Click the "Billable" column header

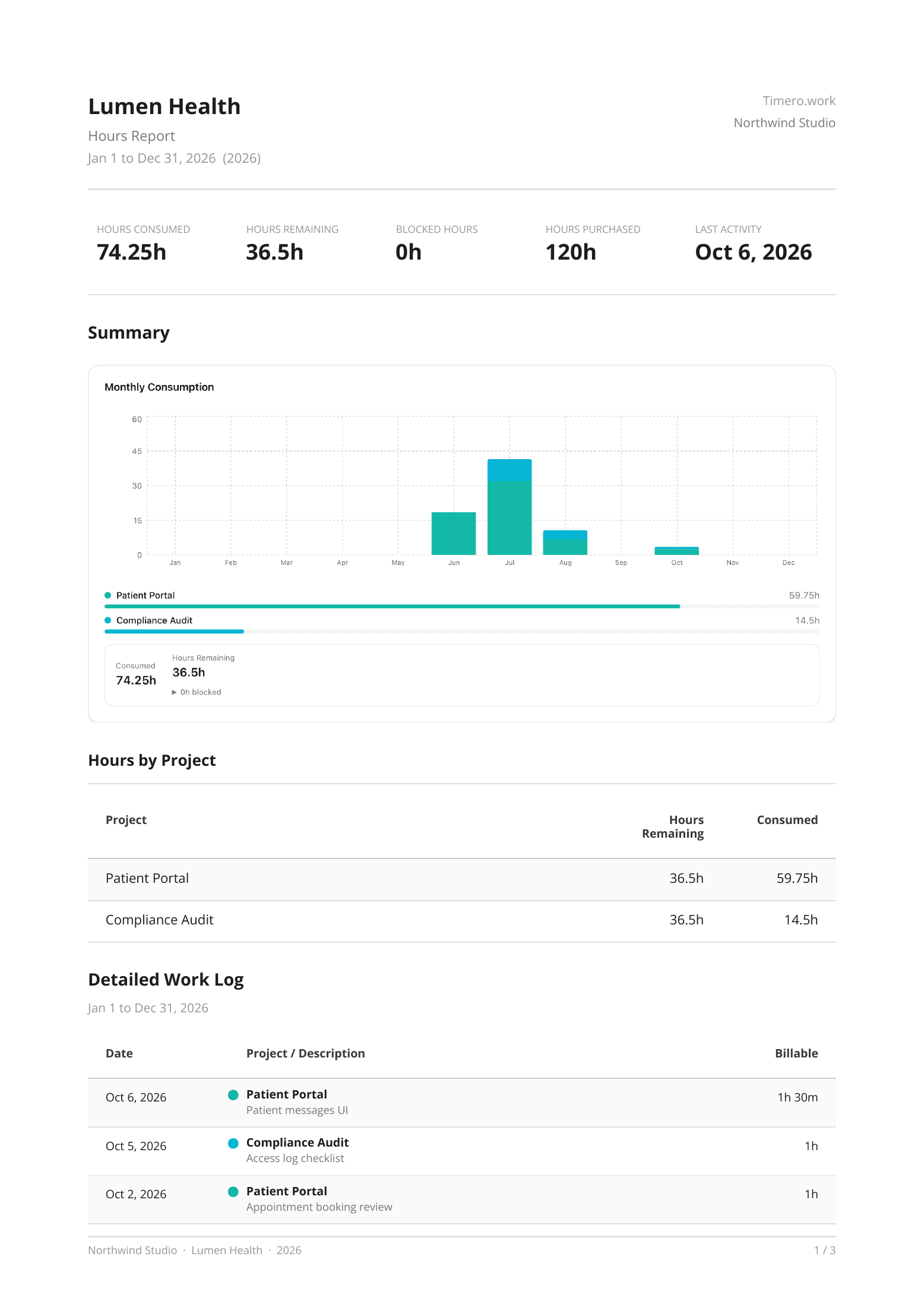pos(796,1053)
